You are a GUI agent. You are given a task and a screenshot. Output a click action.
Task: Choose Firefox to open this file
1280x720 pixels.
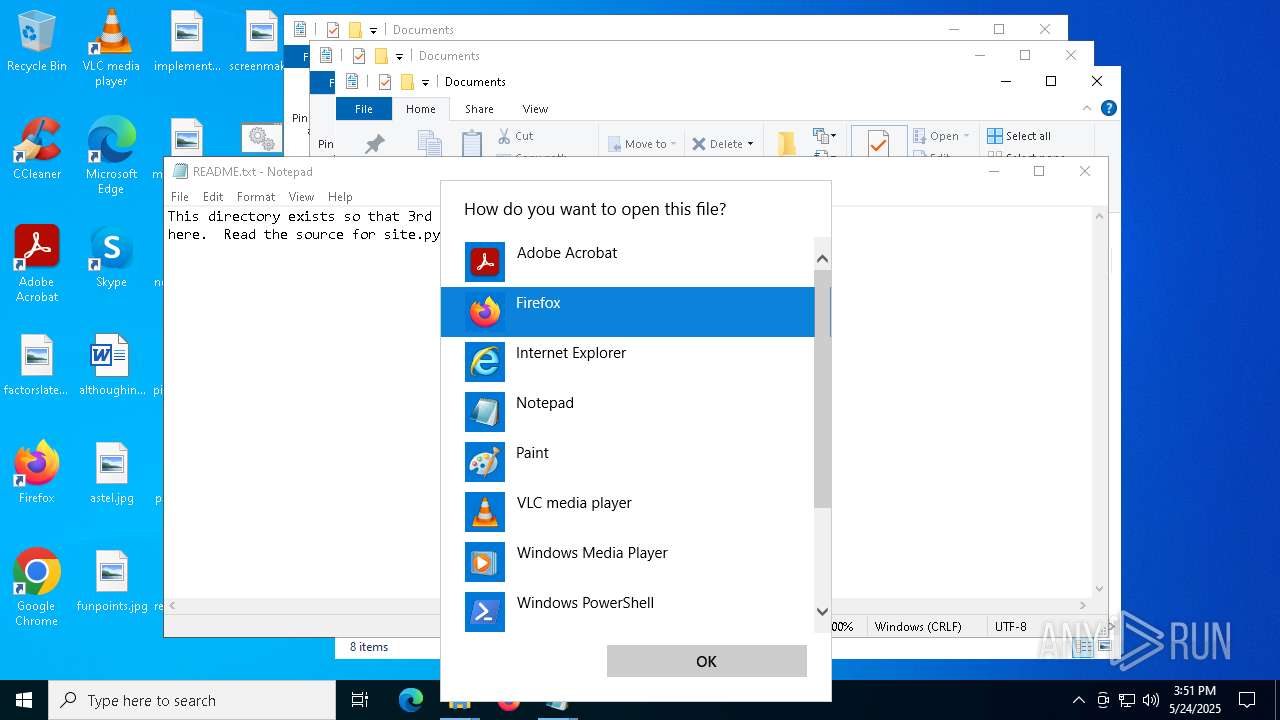(x=628, y=312)
